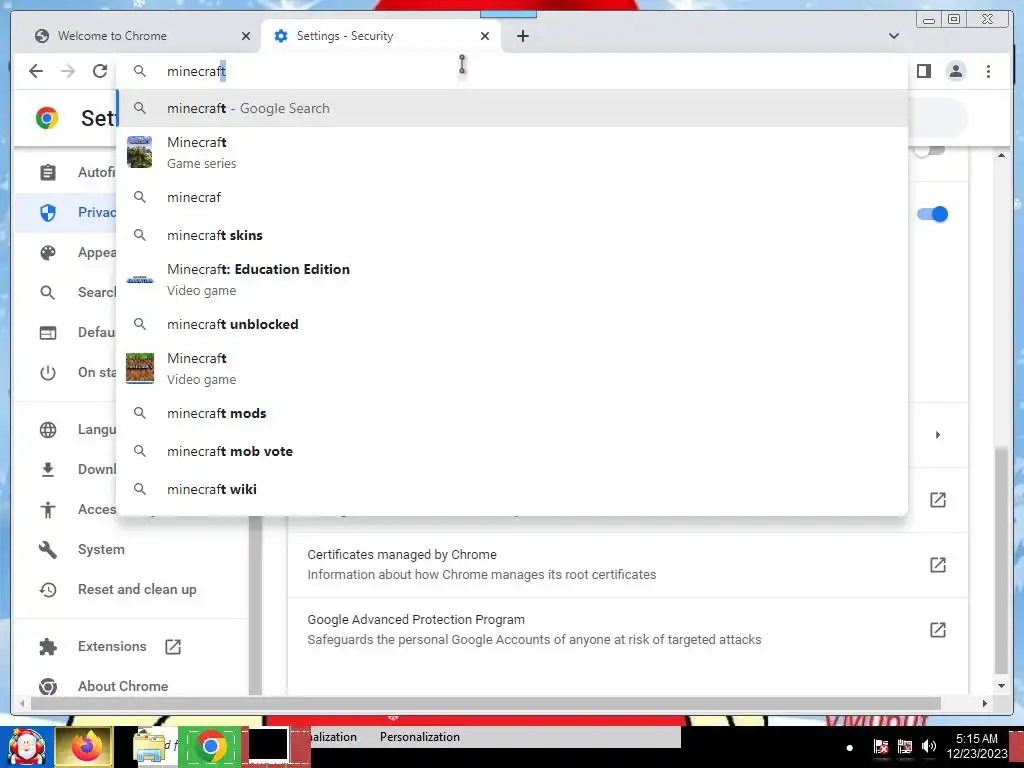1024x768 pixels.
Task: Click Minecraft Education Edition thumbnail
Action: coord(140,280)
